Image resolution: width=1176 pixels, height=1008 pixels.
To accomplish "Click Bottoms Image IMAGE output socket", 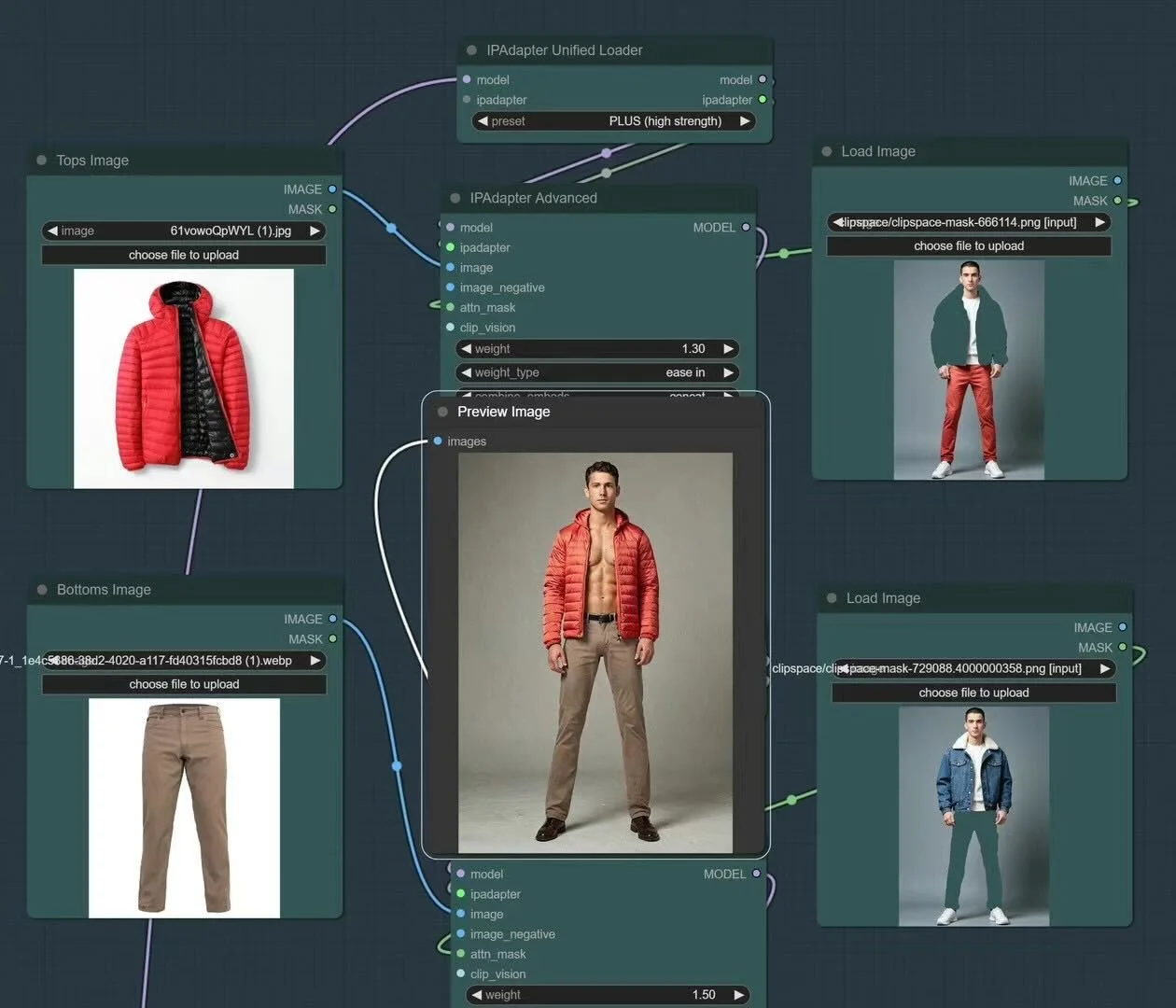I will [x=333, y=619].
